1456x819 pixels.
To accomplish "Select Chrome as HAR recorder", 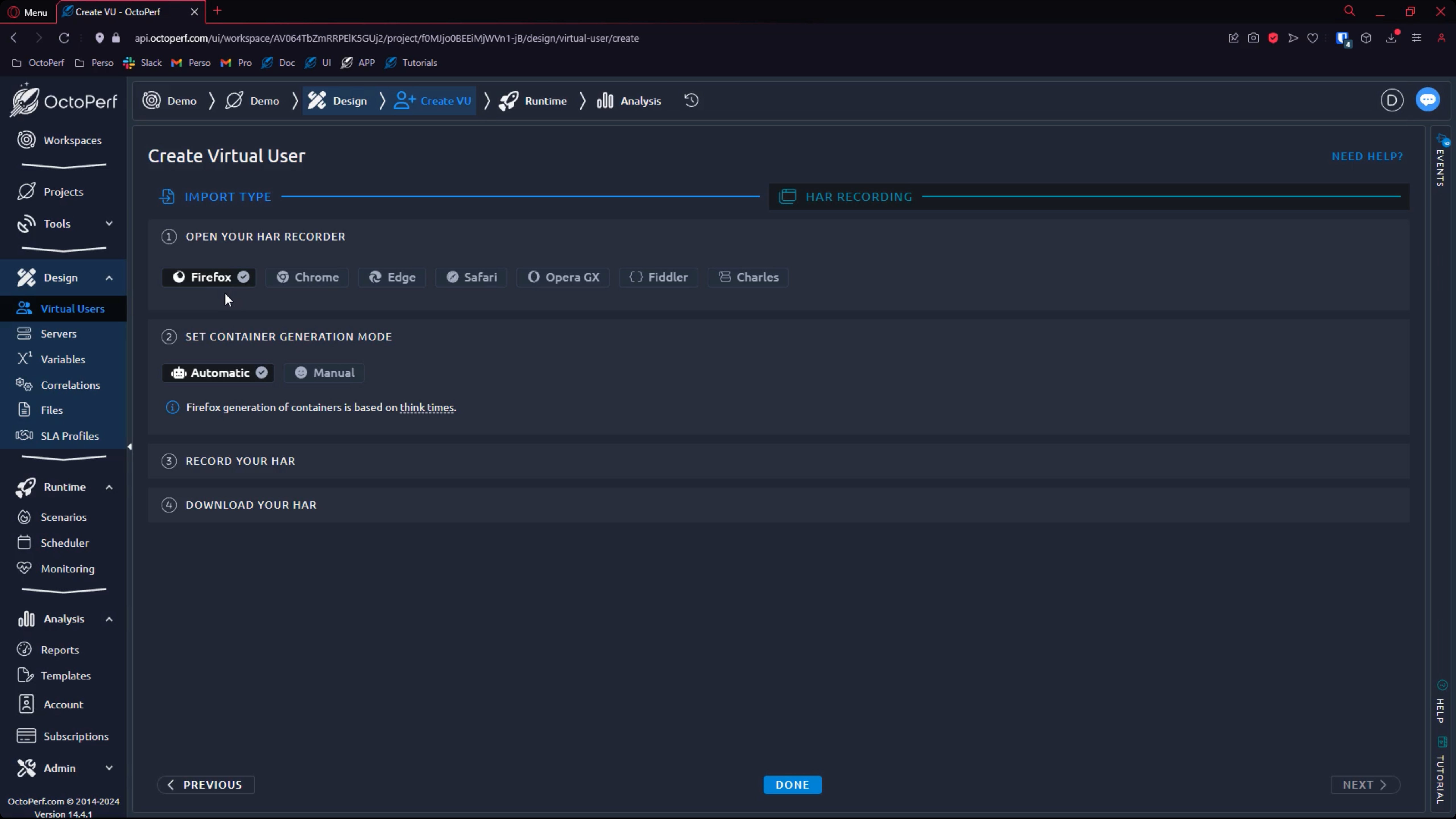I will tap(307, 277).
